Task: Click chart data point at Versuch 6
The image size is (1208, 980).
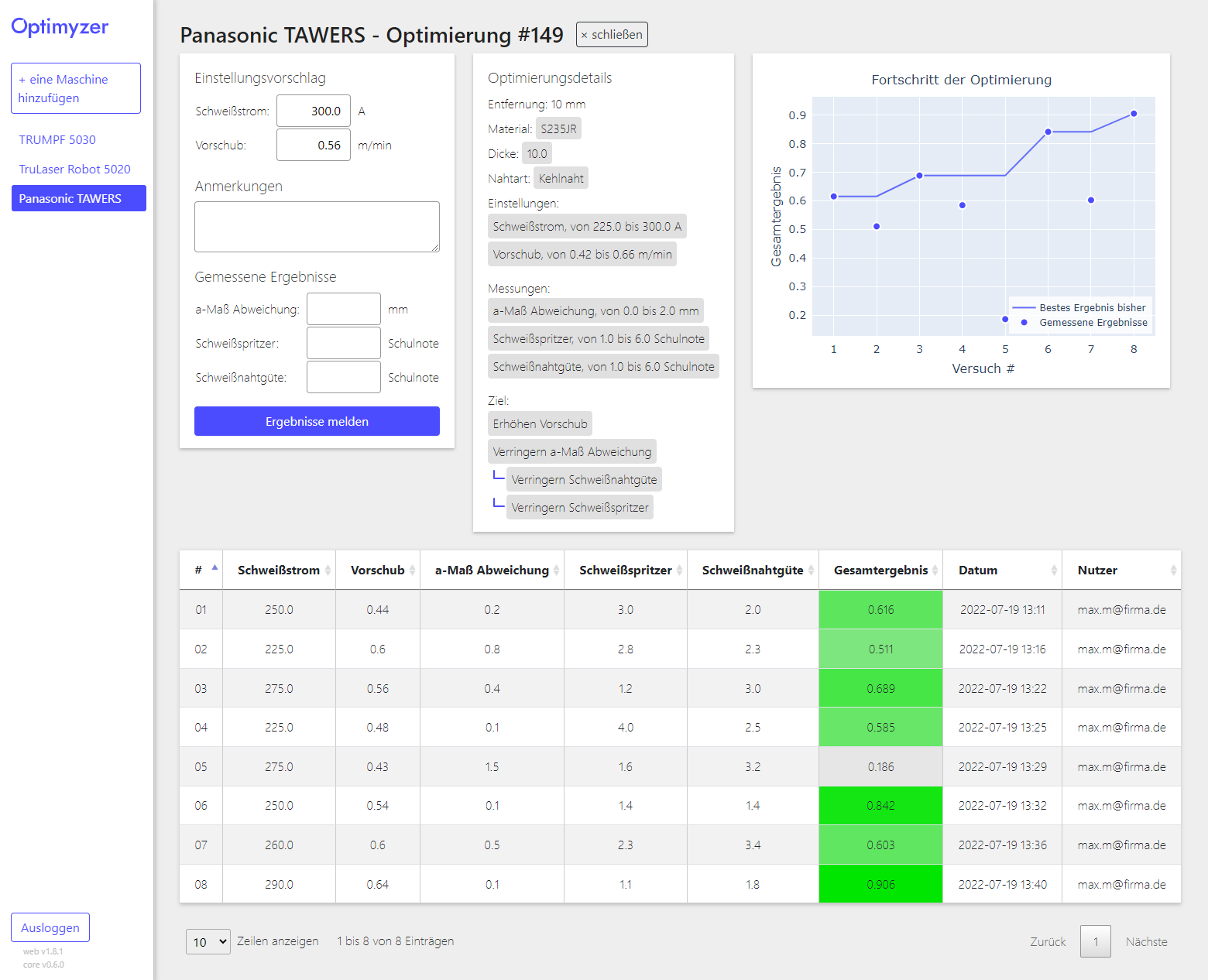Action: tap(1048, 132)
